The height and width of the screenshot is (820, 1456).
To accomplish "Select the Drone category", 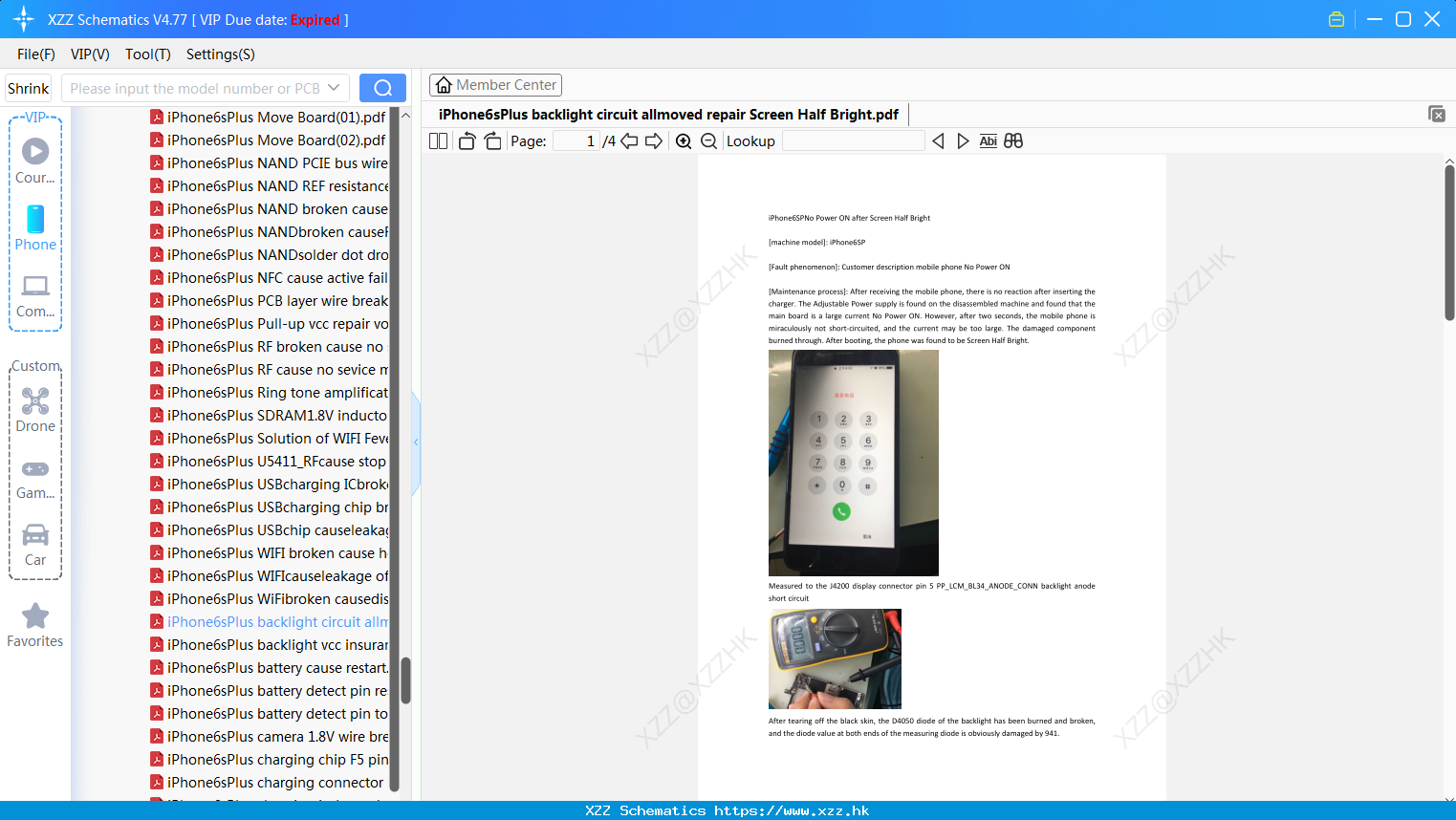I will tap(35, 410).
